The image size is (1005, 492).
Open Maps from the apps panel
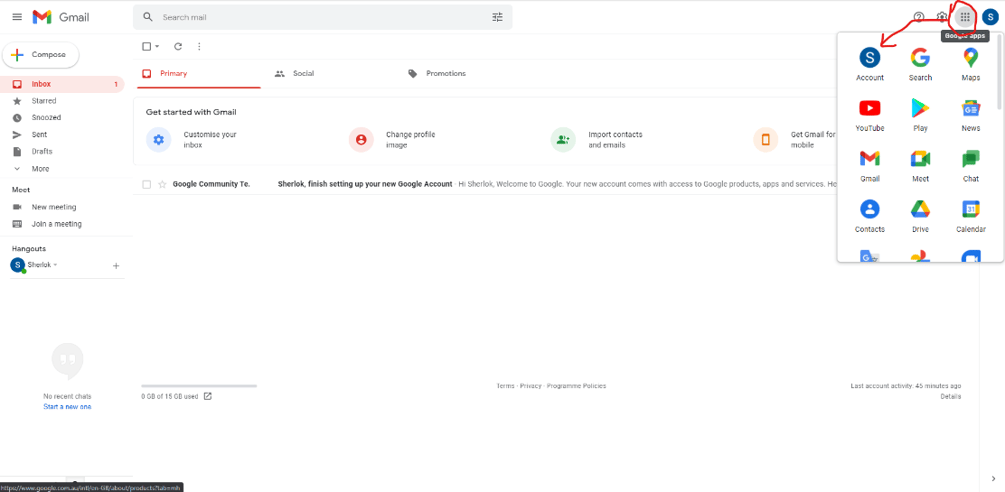coord(970,65)
